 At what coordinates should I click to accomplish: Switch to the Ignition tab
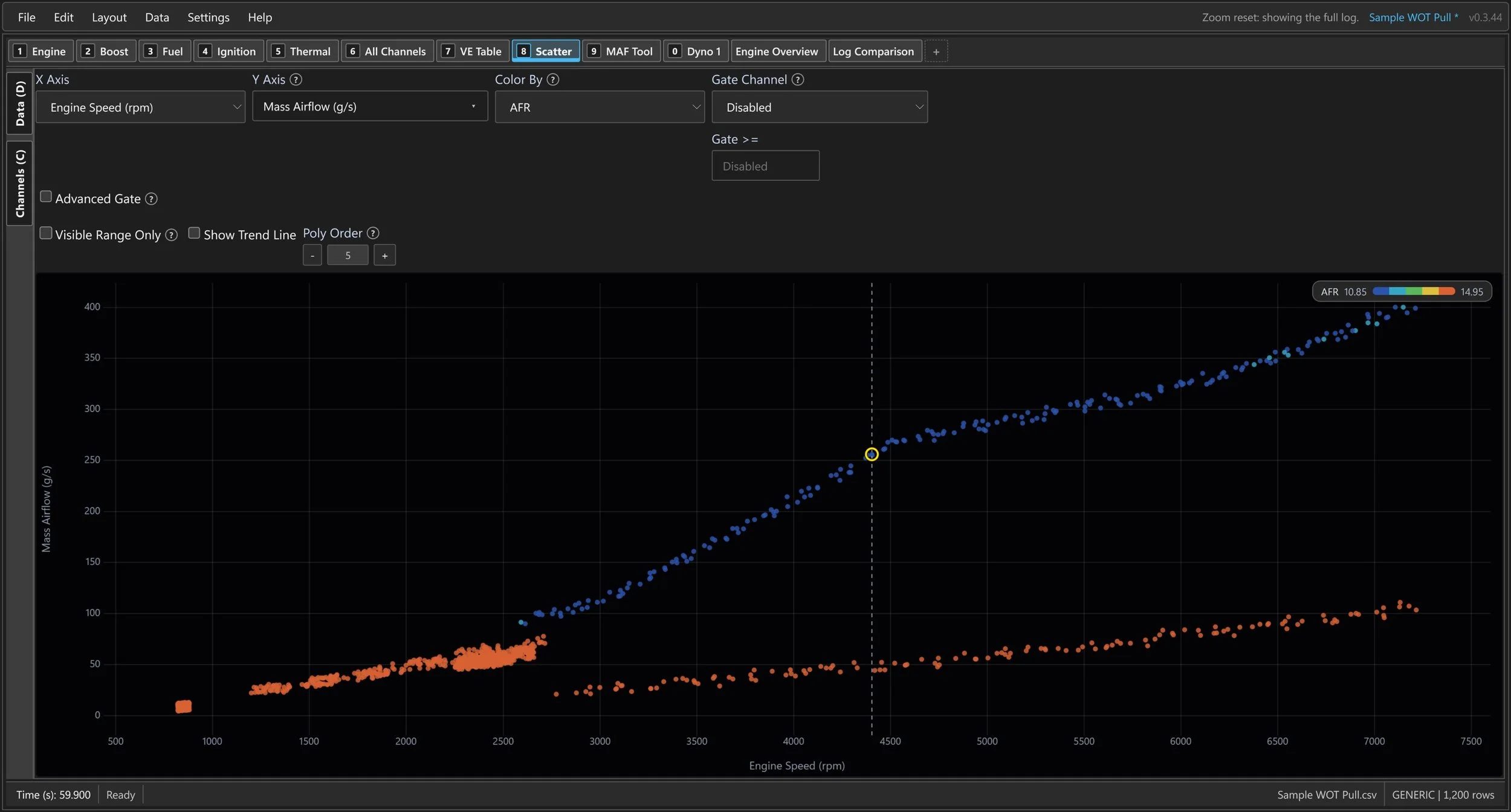(228, 51)
